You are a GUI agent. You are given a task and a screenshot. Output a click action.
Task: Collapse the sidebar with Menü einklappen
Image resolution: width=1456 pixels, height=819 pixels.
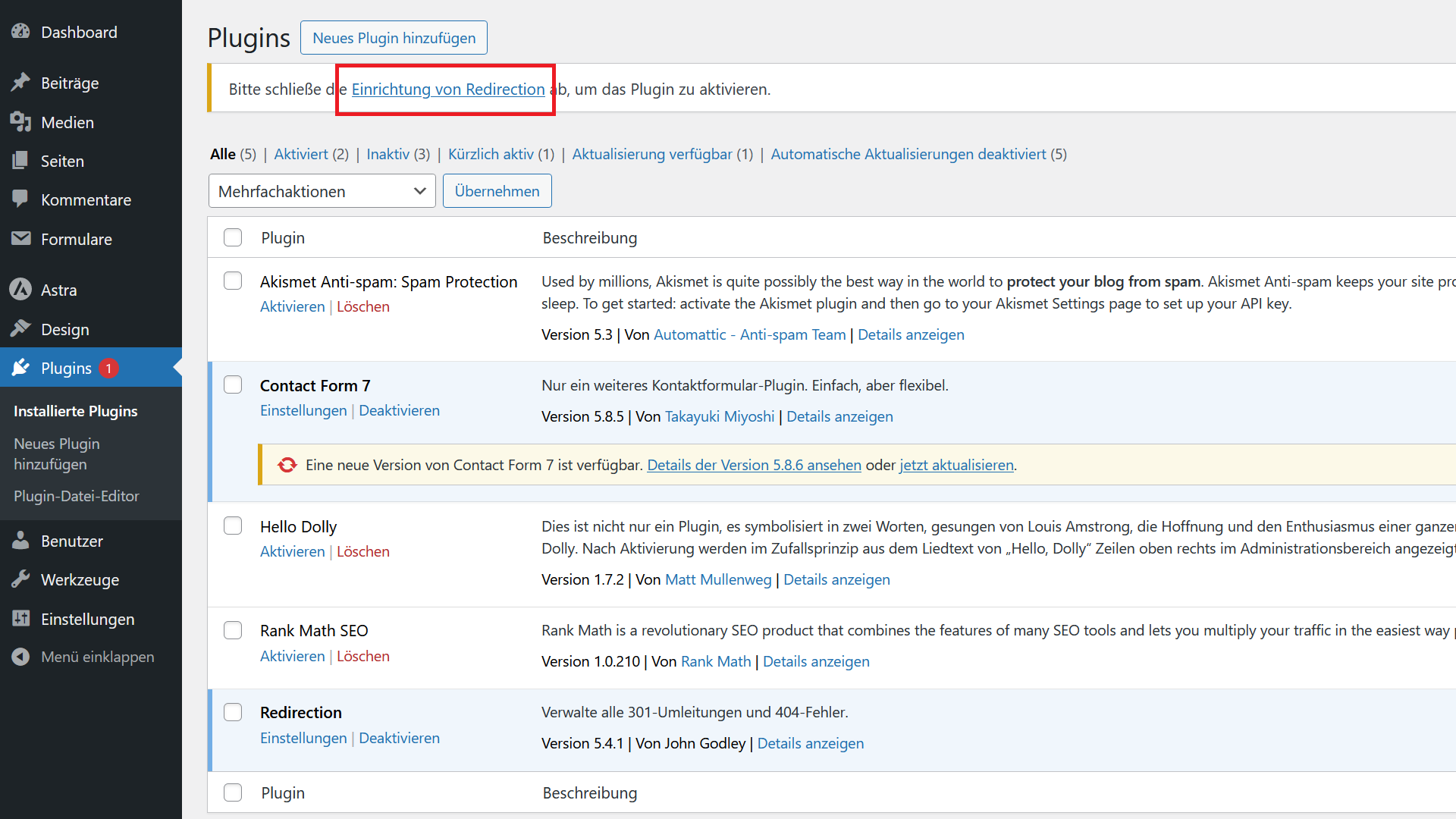coord(97,657)
